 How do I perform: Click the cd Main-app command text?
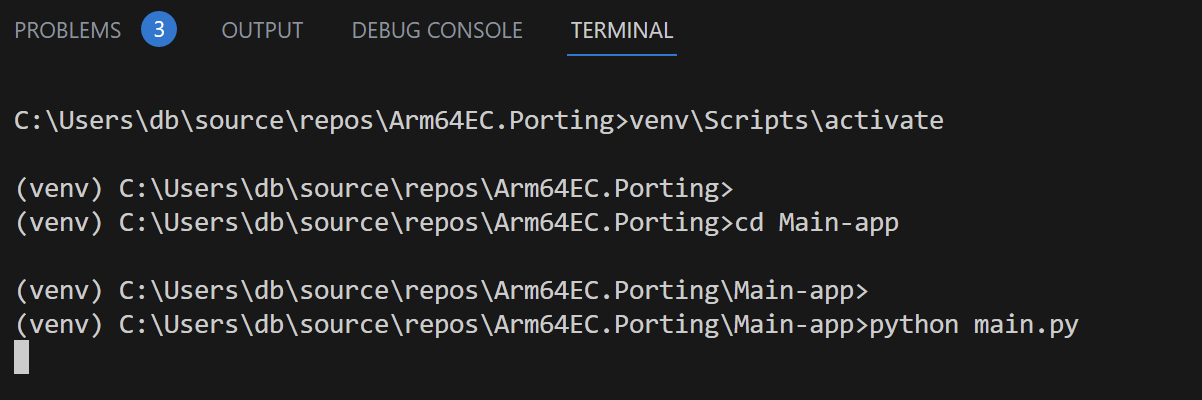[x=817, y=223]
